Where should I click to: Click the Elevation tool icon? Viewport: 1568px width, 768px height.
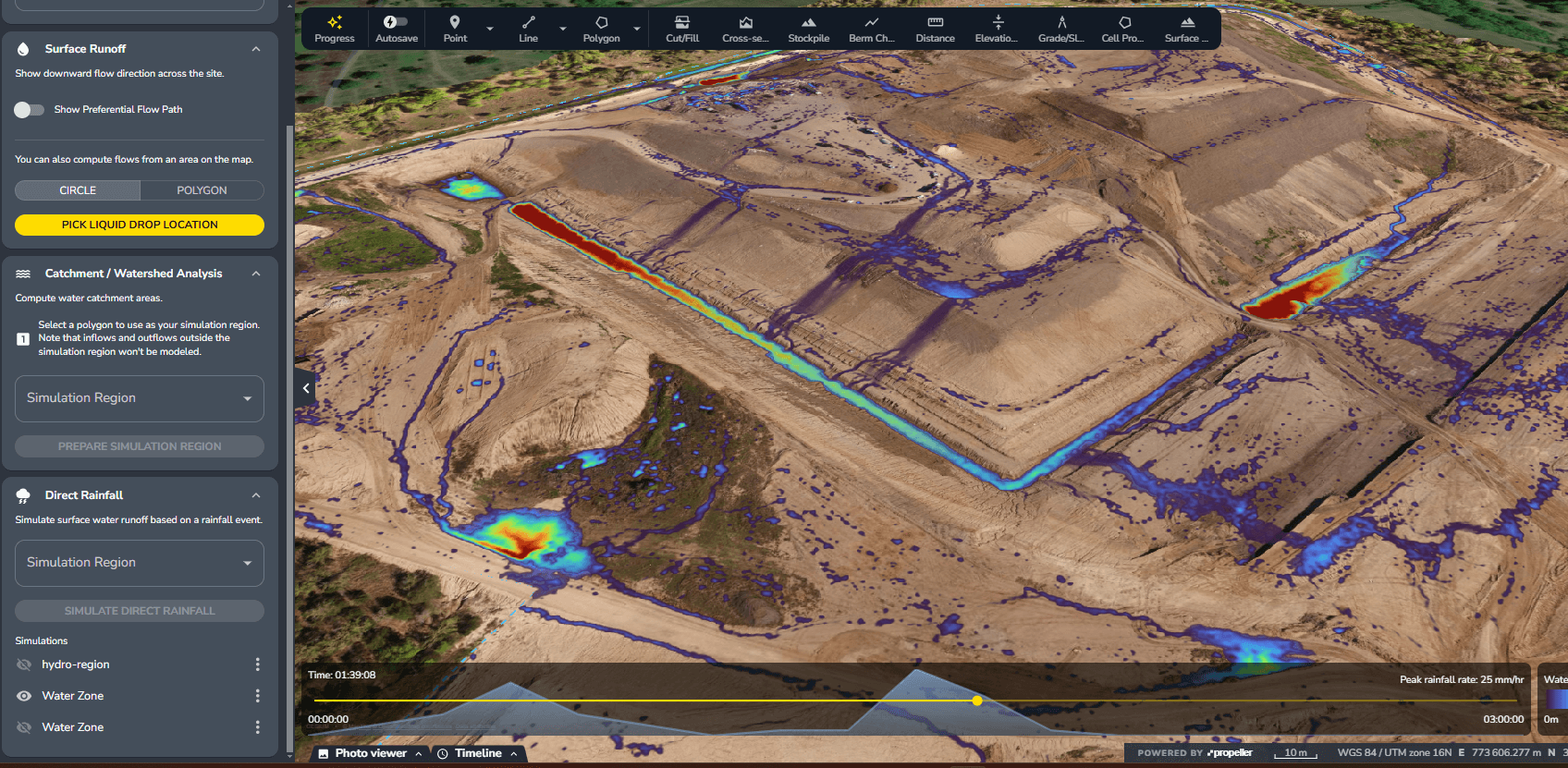point(997,29)
